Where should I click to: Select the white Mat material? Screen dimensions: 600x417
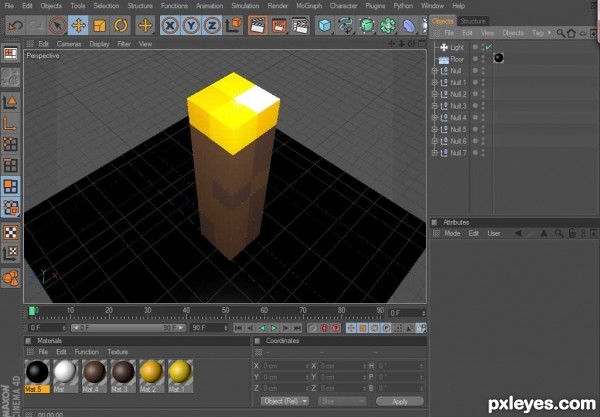click(x=65, y=376)
